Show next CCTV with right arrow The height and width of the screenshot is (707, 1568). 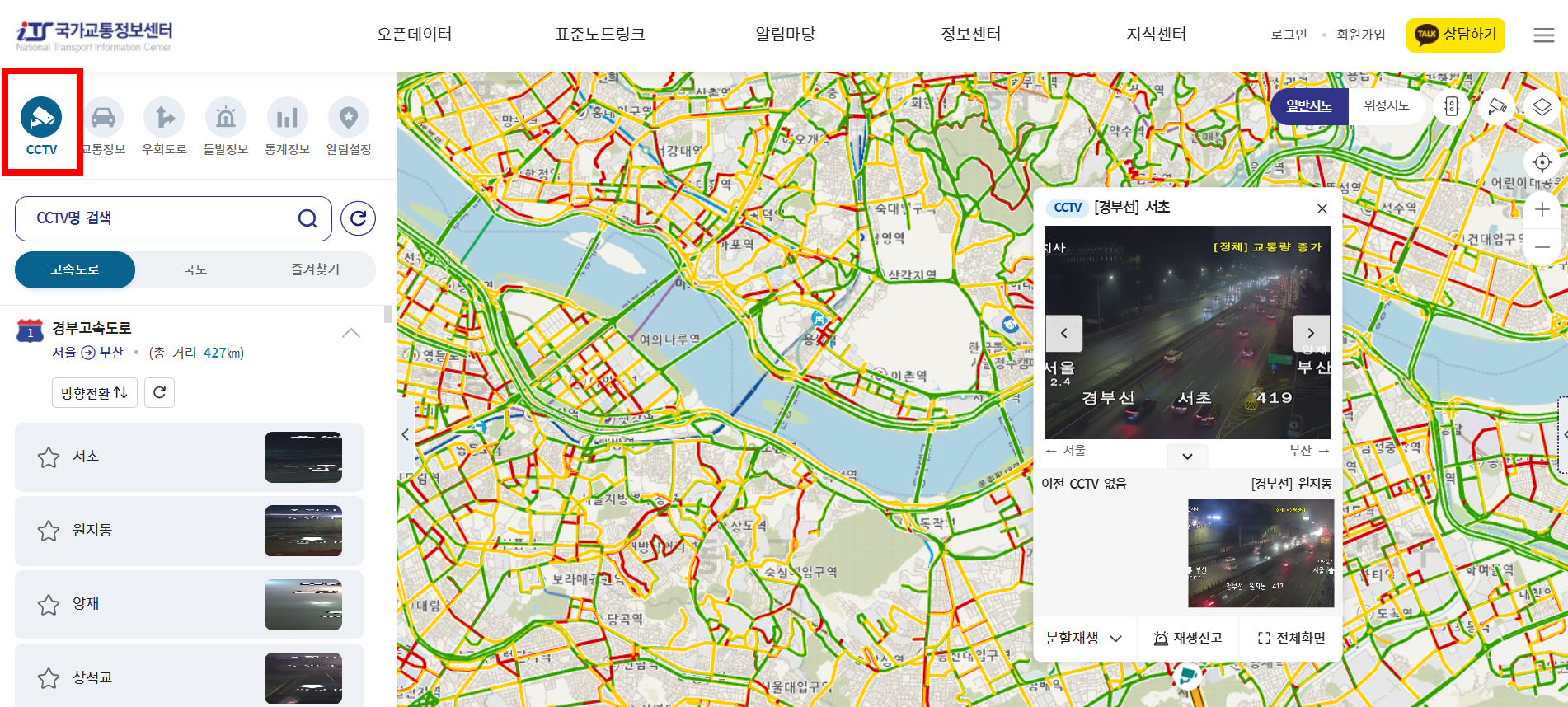pos(1311,334)
